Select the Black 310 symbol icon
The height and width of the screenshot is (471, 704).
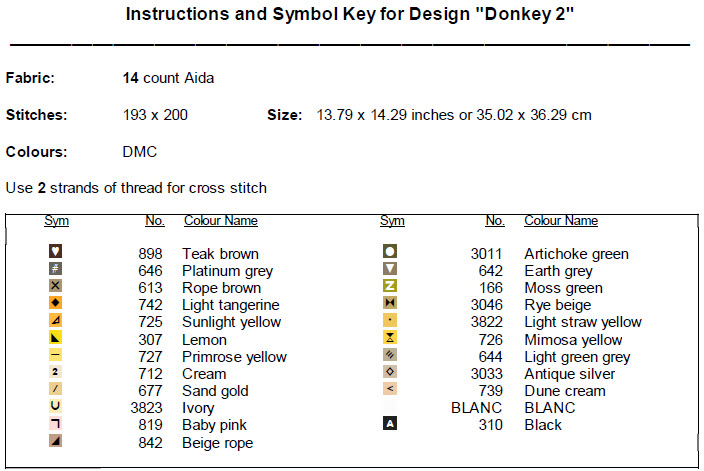click(391, 424)
